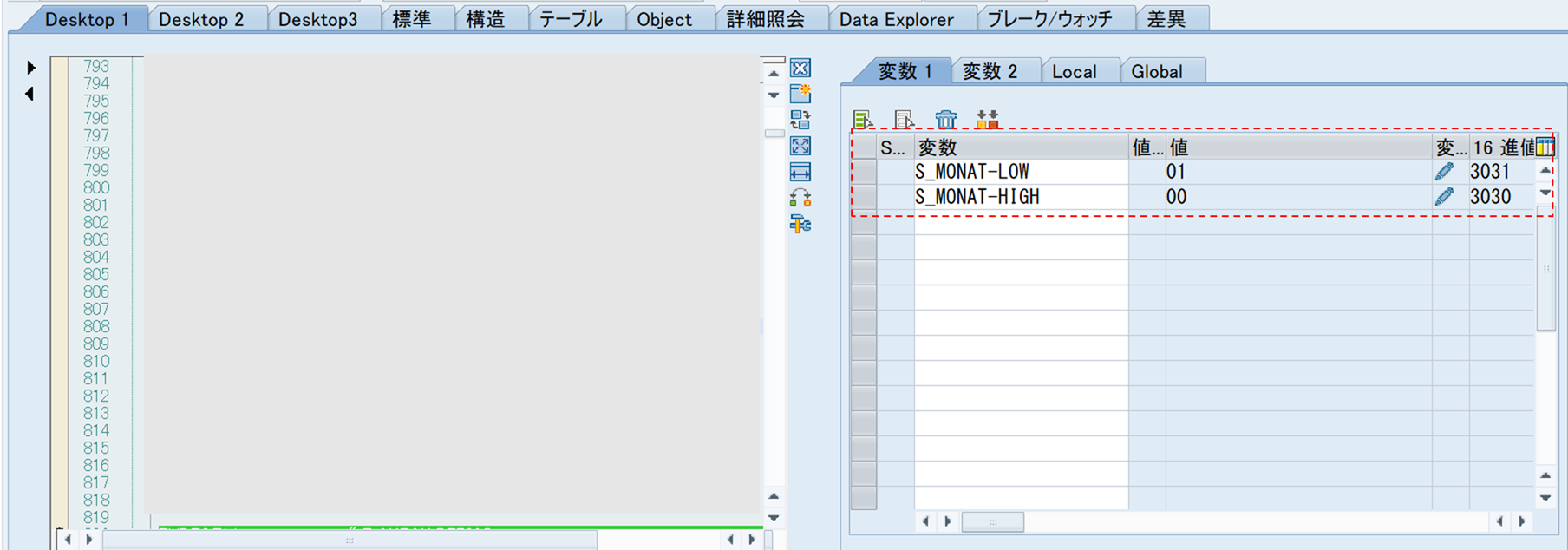Switch to the Desktop 1 tab
Screen dimensions: 1568x550
[x=85, y=19]
